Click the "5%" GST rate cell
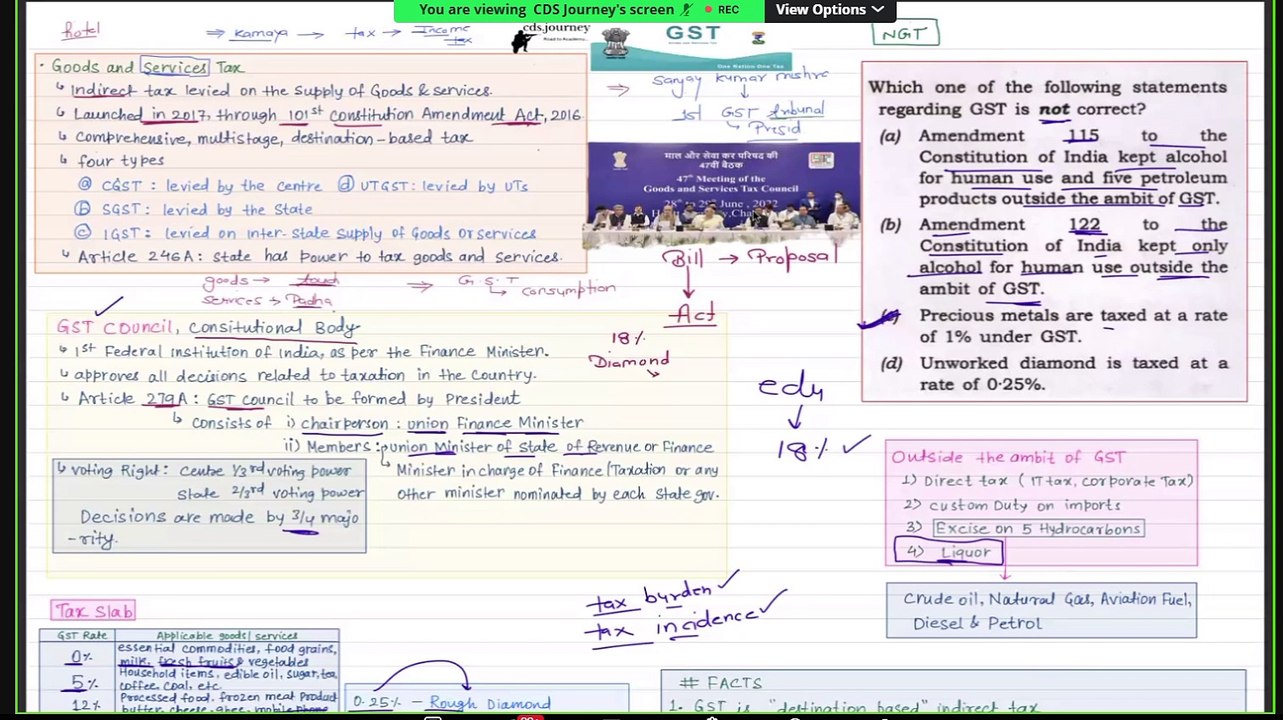The width and height of the screenshot is (1283, 720). click(x=80, y=682)
